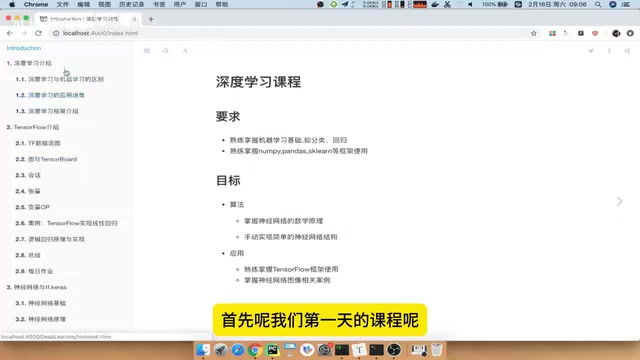640x360 pixels.
Task: Open section 1.3 深度学习框架介绍
Action: 47,111
